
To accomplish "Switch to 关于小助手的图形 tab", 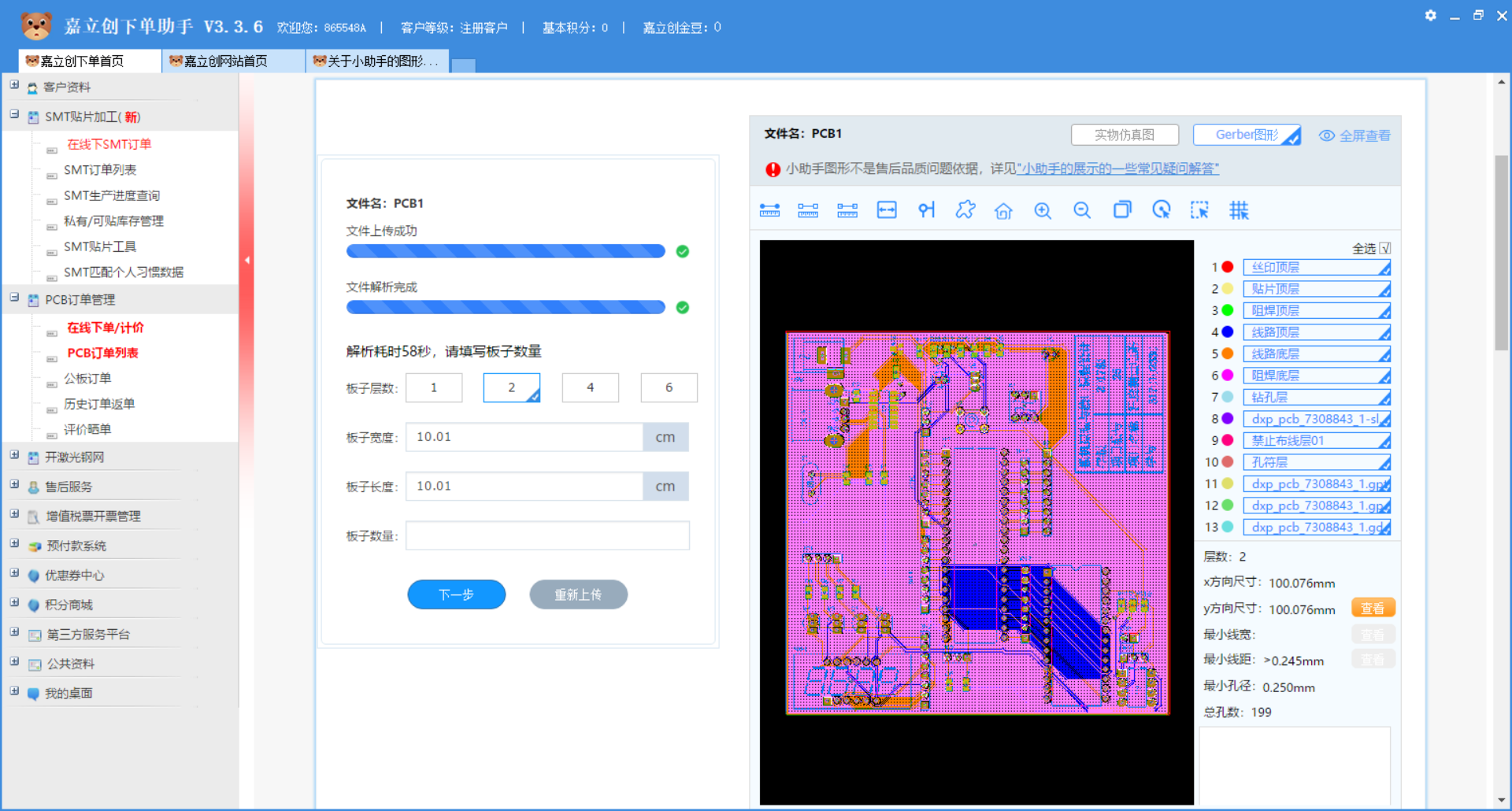I will coord(377,61).
